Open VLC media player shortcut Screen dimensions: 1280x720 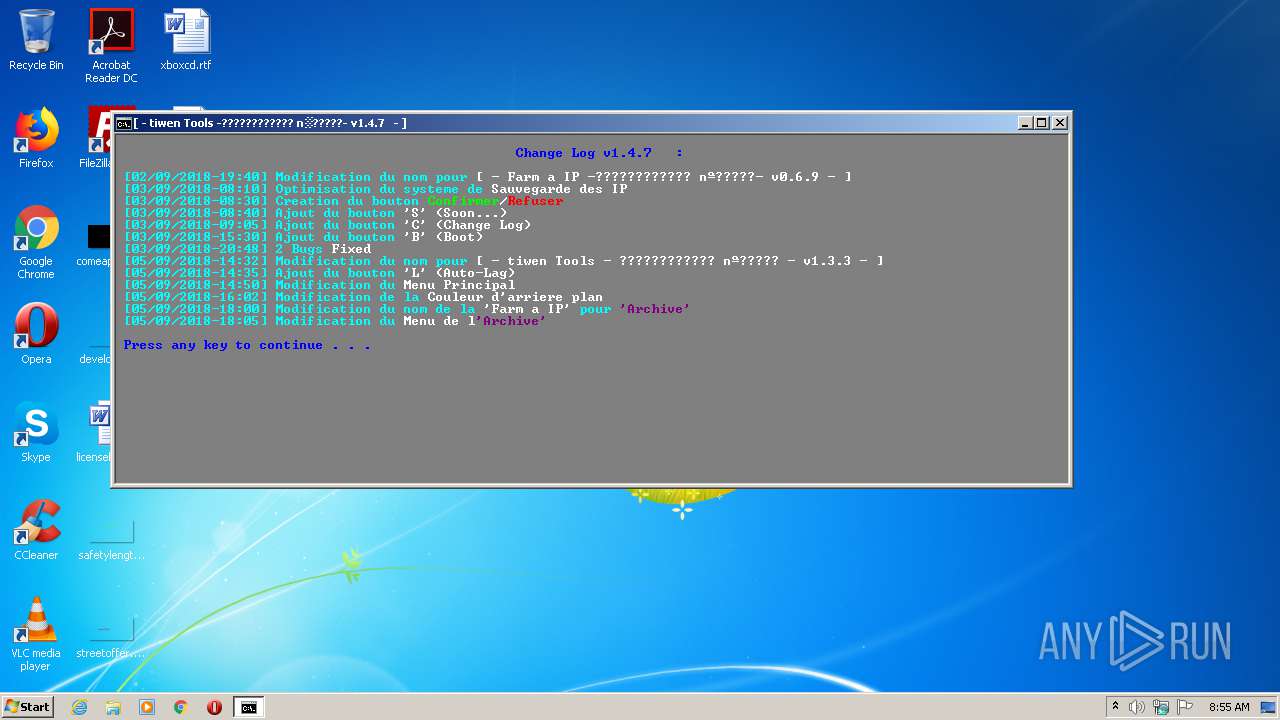click(36, 634)
